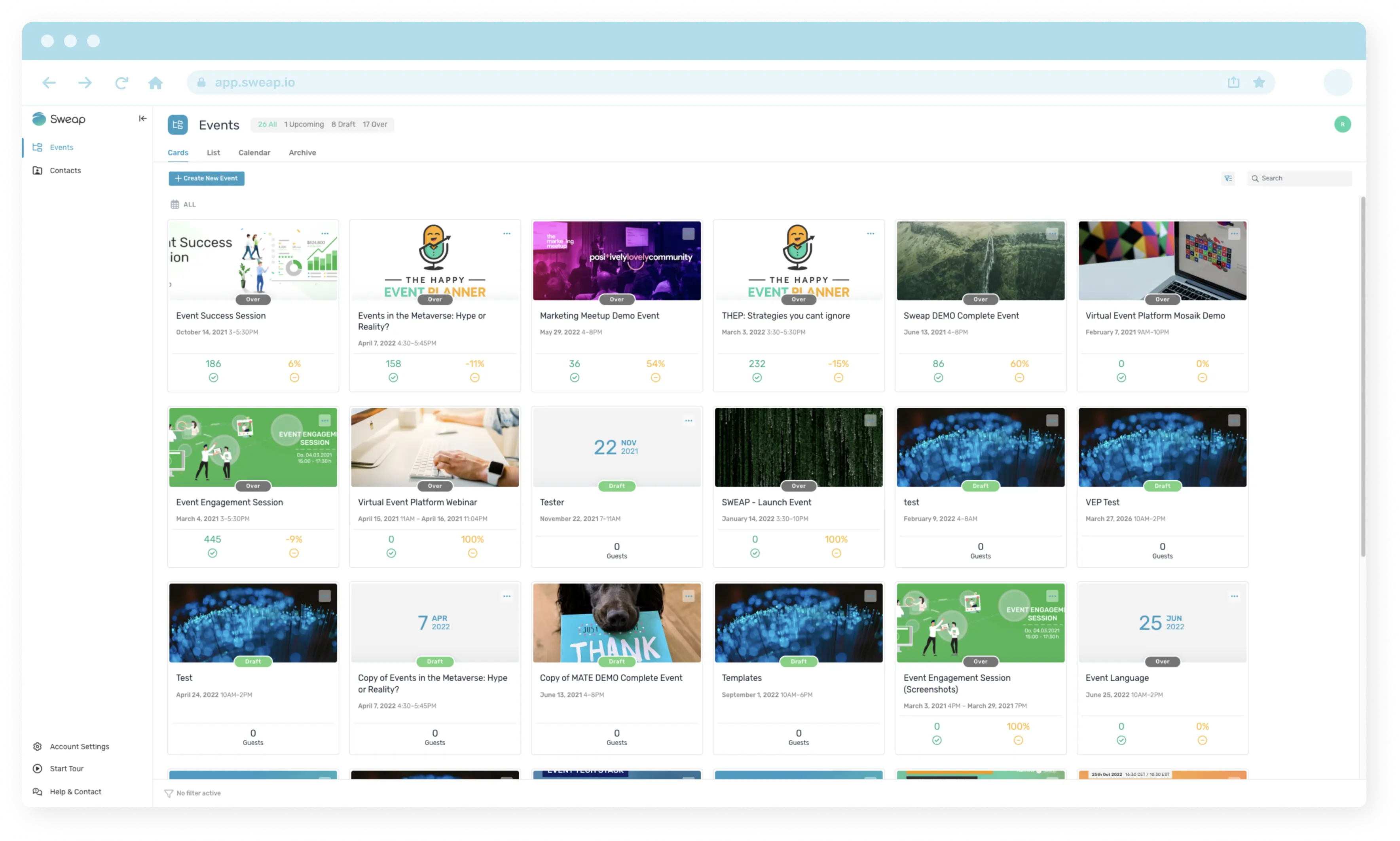
Task: Filter to 1 Upcoming event
Action: pyautogui.click(x=304, y=125)
